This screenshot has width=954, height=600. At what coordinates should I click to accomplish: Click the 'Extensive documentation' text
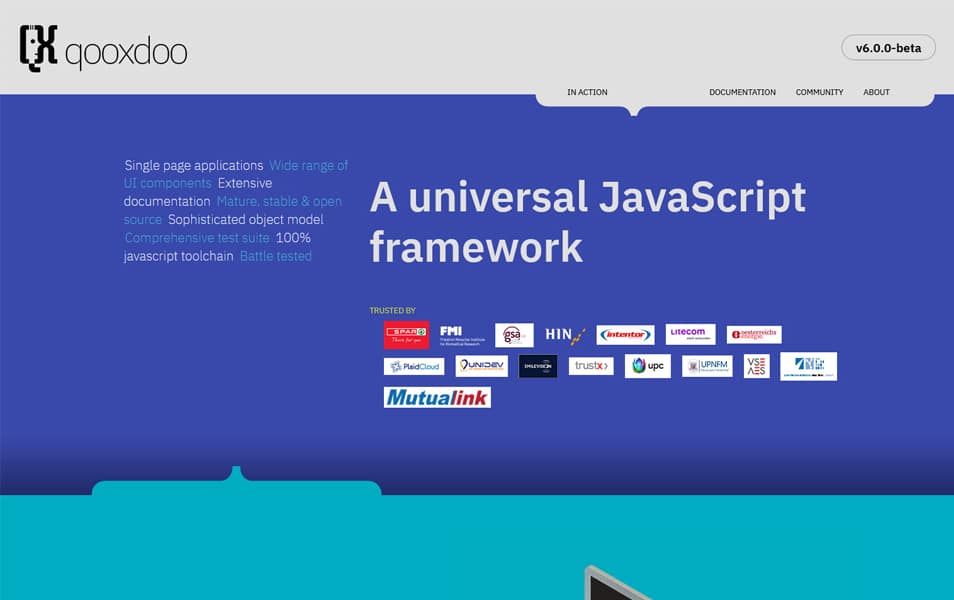click(x=198, y=192)
